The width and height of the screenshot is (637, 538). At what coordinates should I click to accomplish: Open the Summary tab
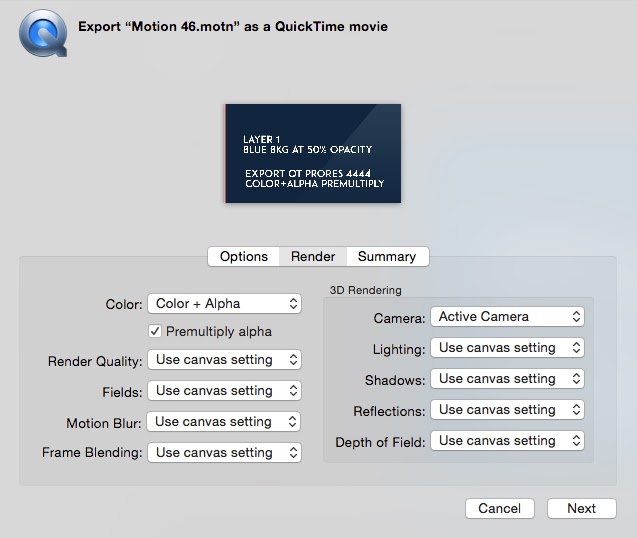tap(387, 256)
